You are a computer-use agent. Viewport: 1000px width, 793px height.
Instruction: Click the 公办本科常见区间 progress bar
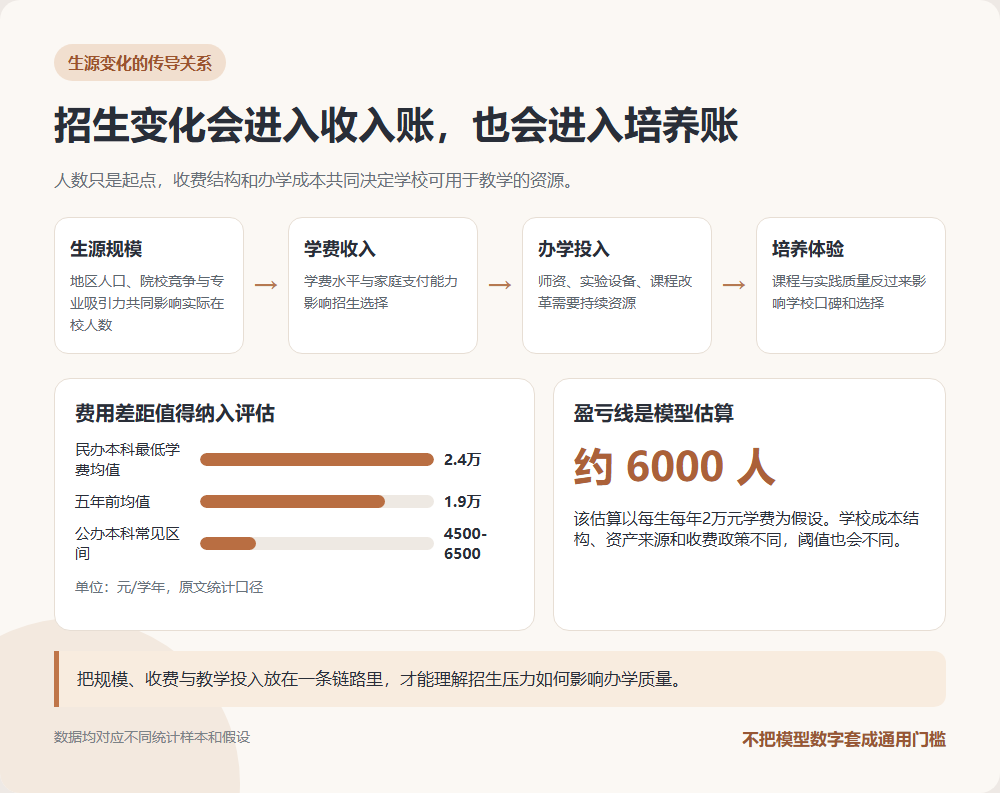pyautogui.click(x=317, y=544)
